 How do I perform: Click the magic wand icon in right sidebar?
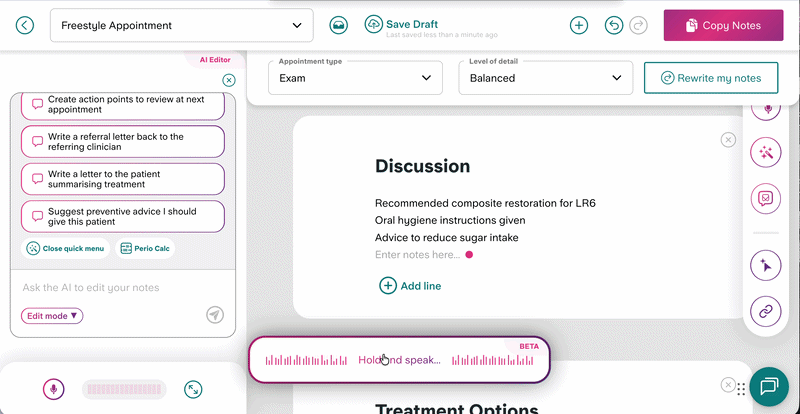[x=766, y=153]
